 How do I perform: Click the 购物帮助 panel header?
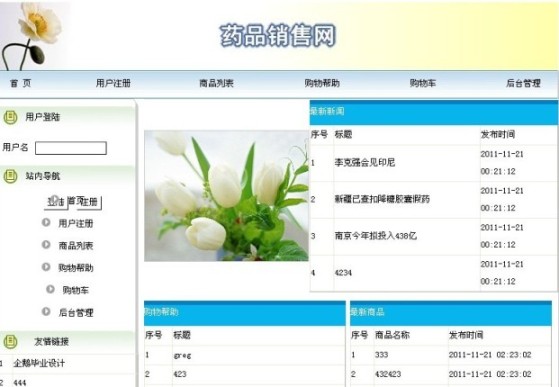(x=245, y=313)
